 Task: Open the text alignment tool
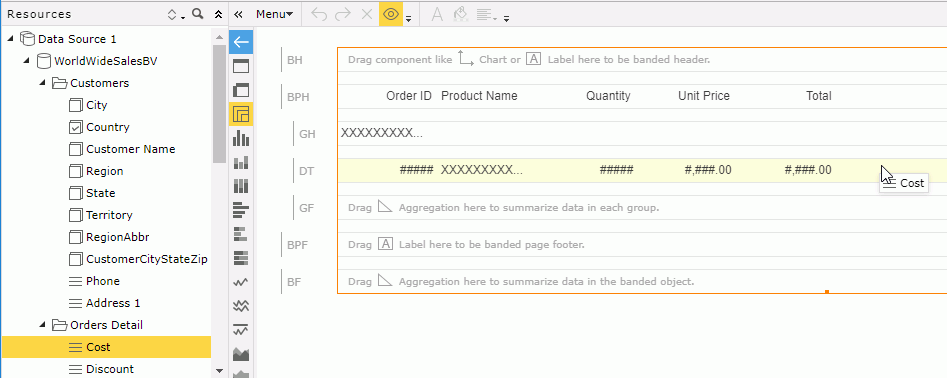click(x=486, y=15)
